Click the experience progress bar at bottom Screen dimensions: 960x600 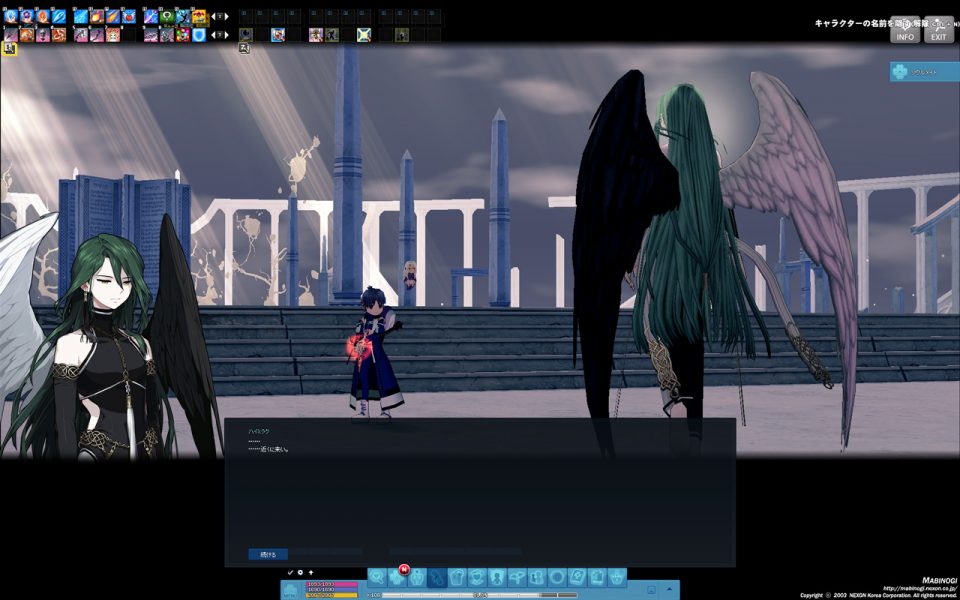click(x=480, y=595)
